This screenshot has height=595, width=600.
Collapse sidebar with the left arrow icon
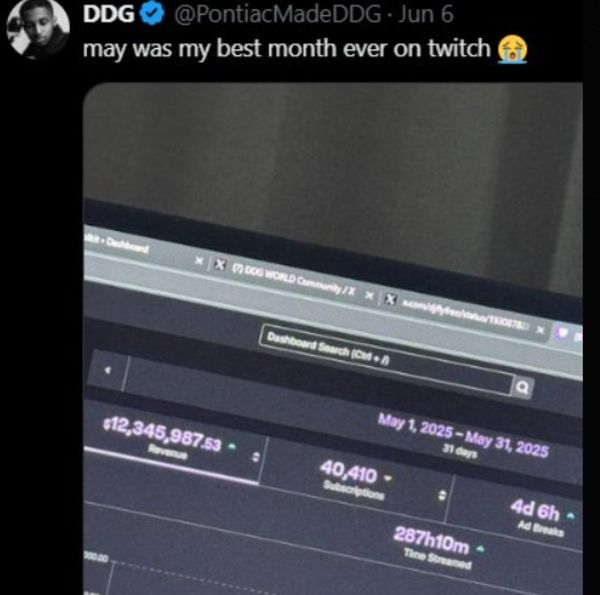tap(108, 370)
